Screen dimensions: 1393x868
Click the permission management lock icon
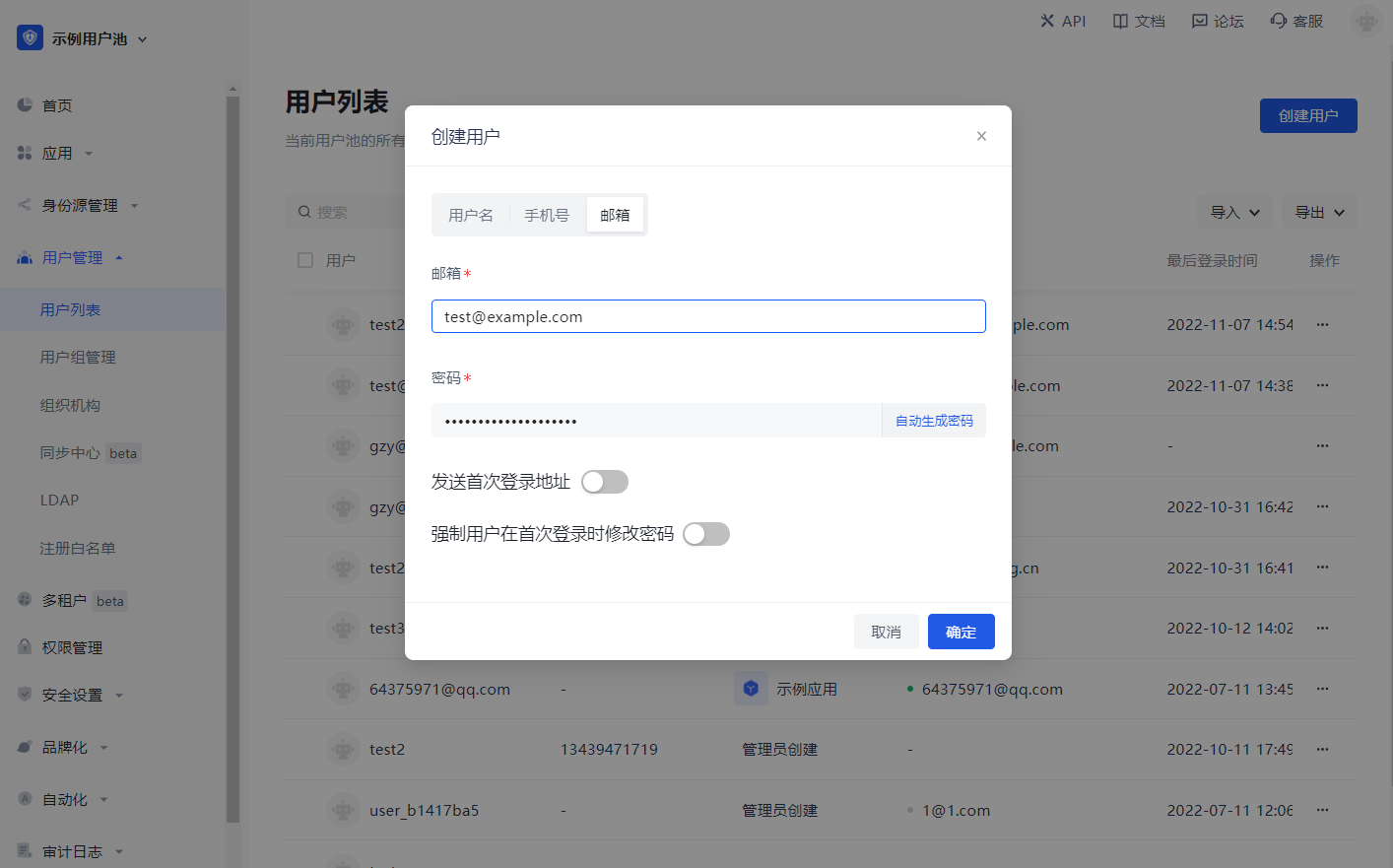coord(26,647)
